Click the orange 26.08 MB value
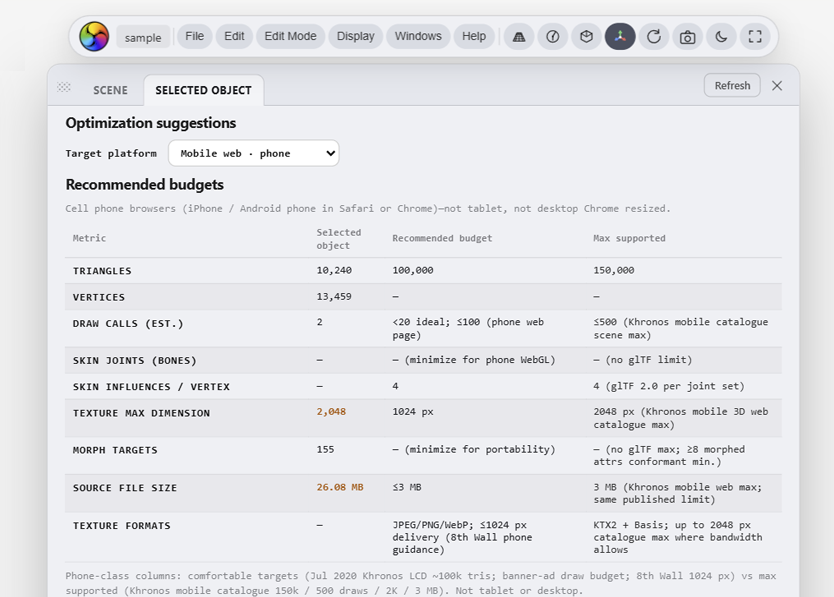Image resolution: width=834 pixels, height=597 pixels. click(x=340, y=487)
